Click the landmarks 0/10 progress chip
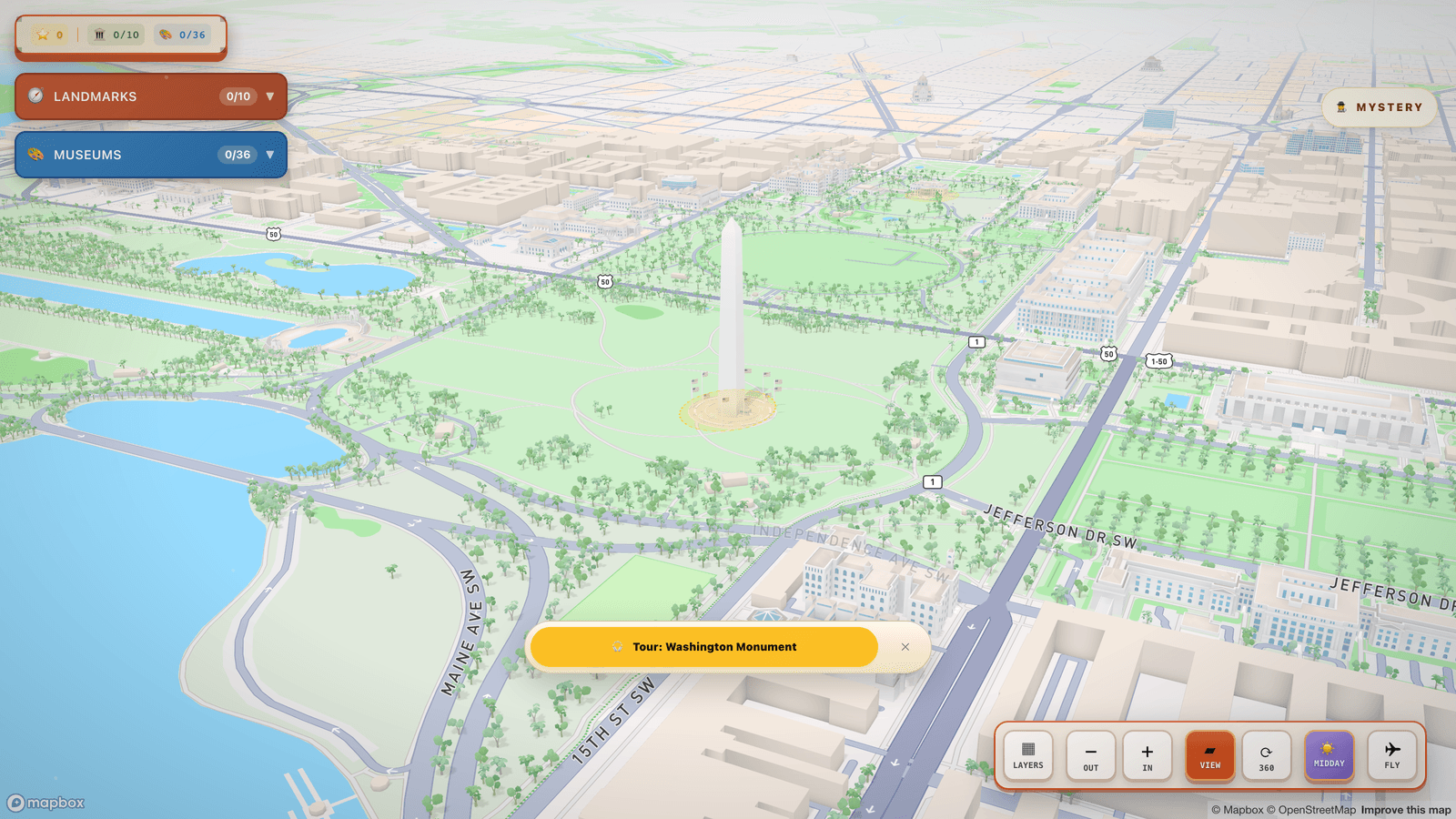Viewport: 1456px width, 819px height. pos(117,35)
